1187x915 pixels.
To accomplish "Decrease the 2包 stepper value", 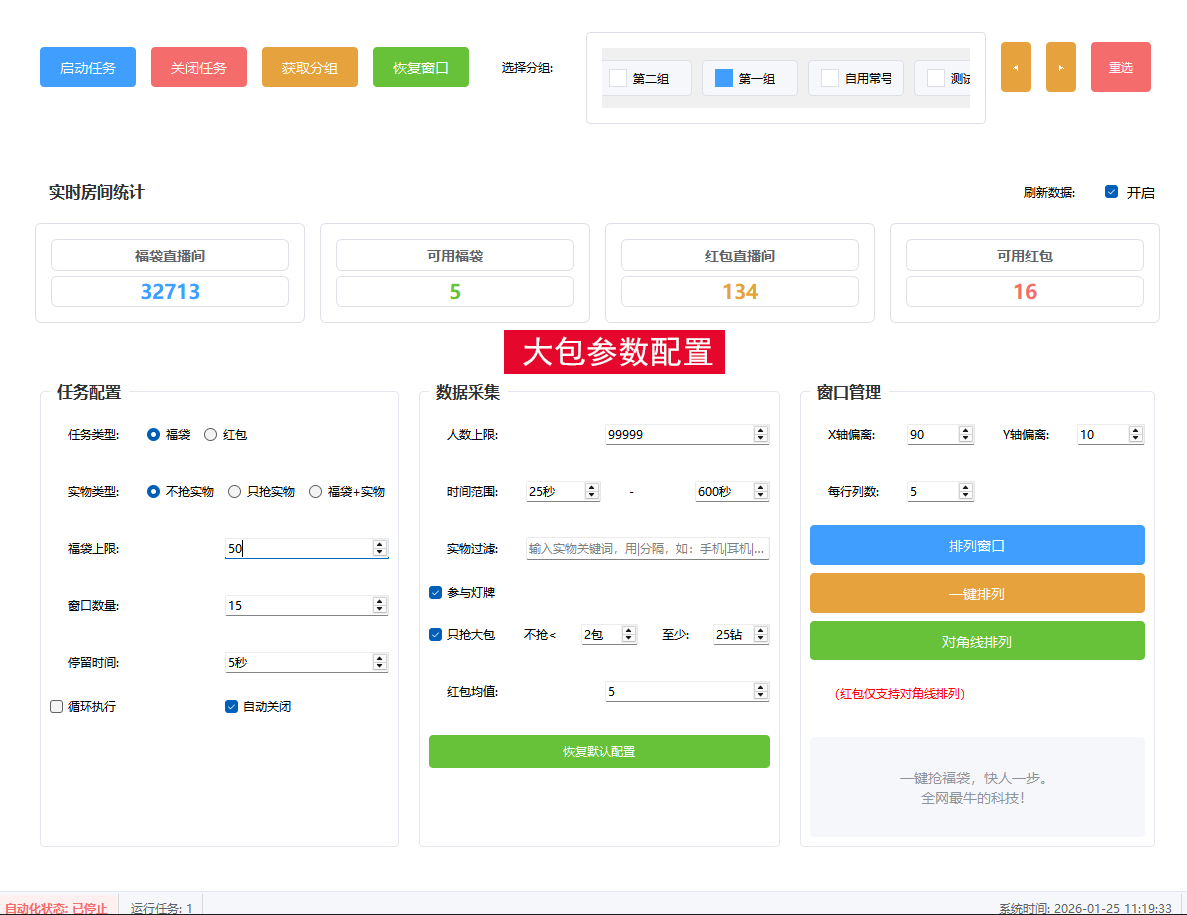I will tap(628, 639).
